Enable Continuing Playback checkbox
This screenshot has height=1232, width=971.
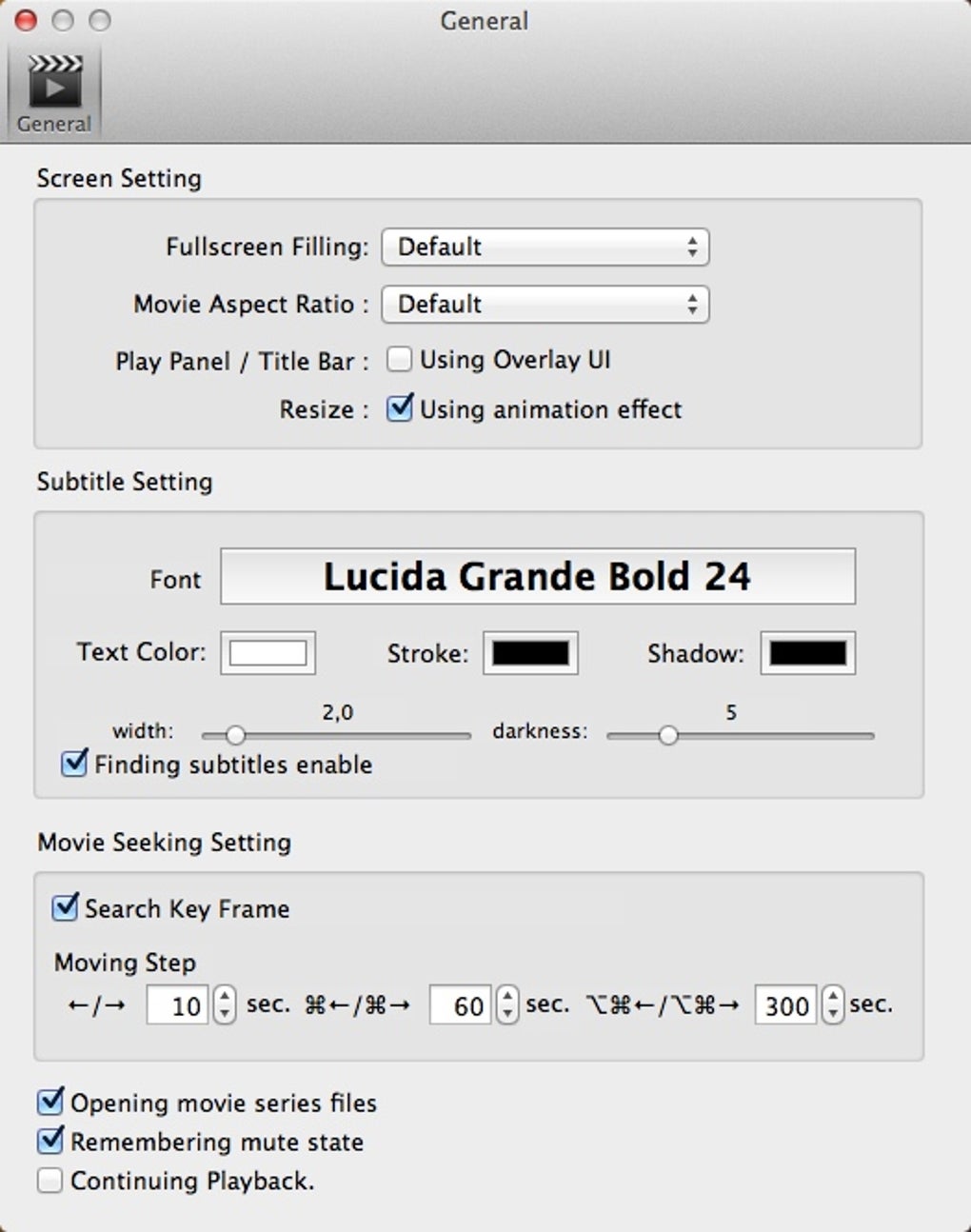(x=50, y=1181)
